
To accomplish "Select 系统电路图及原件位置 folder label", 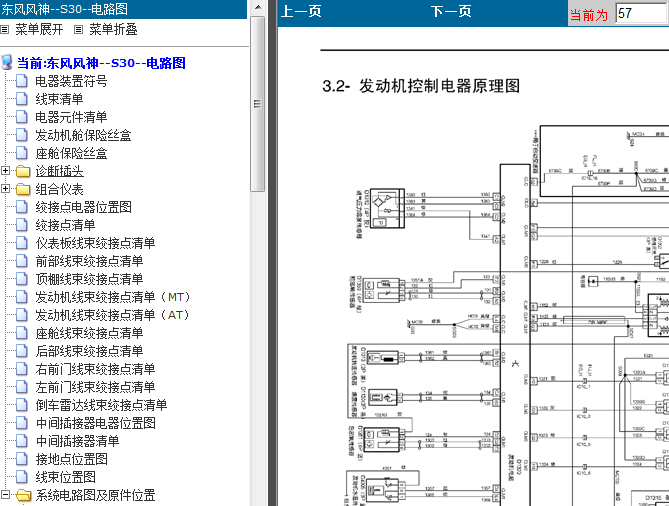I will 95,495.
